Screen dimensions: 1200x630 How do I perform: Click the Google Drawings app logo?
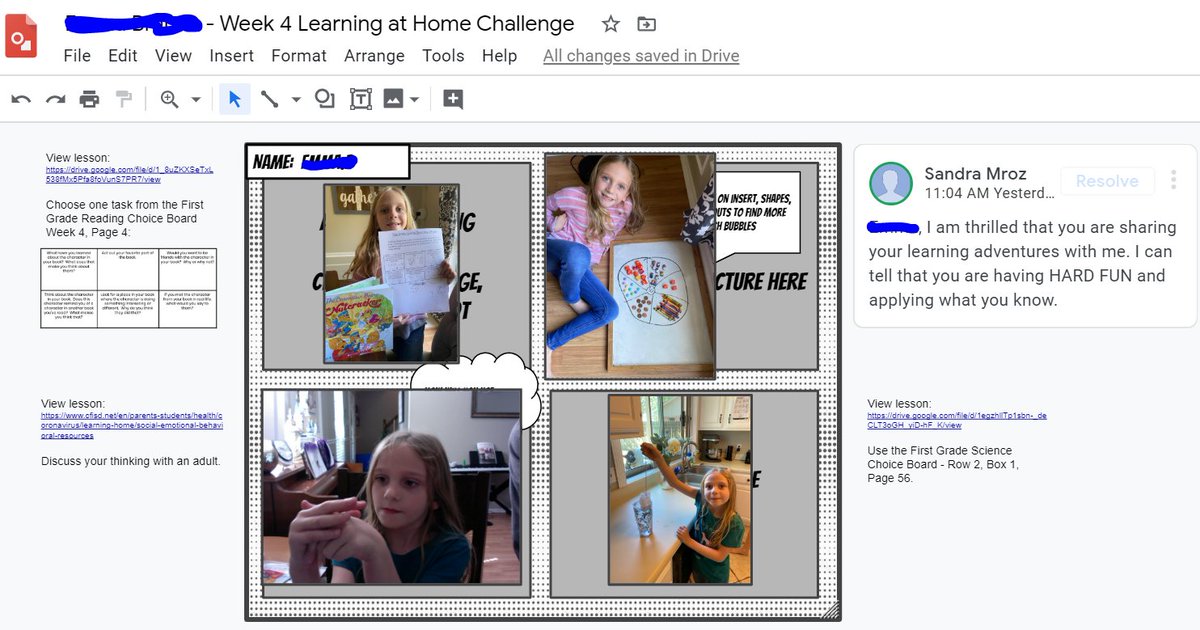click(x=21, y=37)
